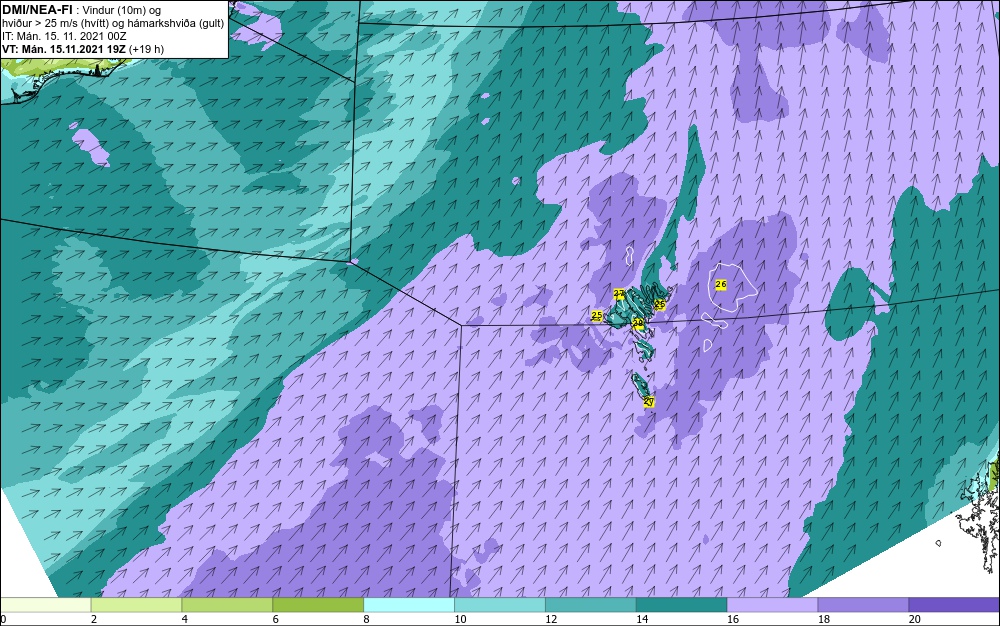The width and height of the screenshot is (1000, 626).
Task: Click the teal 12–14 m/s legend swatch
Action: coord(591,605)
